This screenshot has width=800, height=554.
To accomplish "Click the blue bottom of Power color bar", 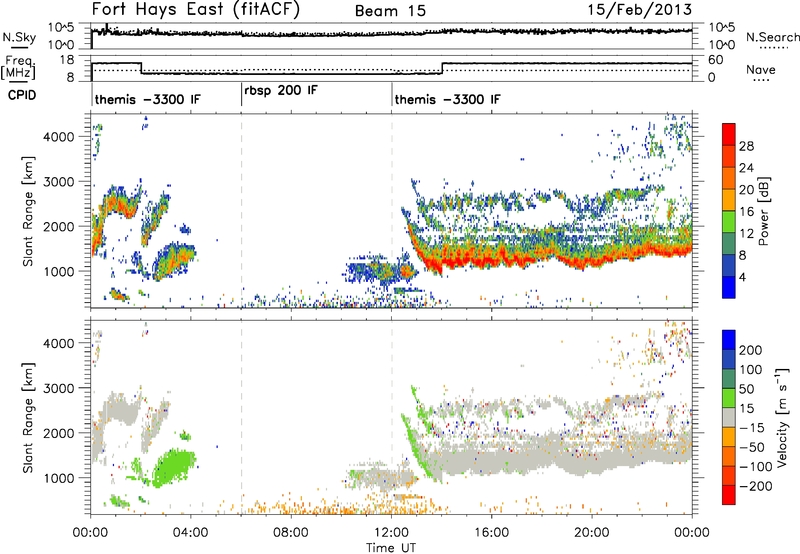I will click(729, 287).
